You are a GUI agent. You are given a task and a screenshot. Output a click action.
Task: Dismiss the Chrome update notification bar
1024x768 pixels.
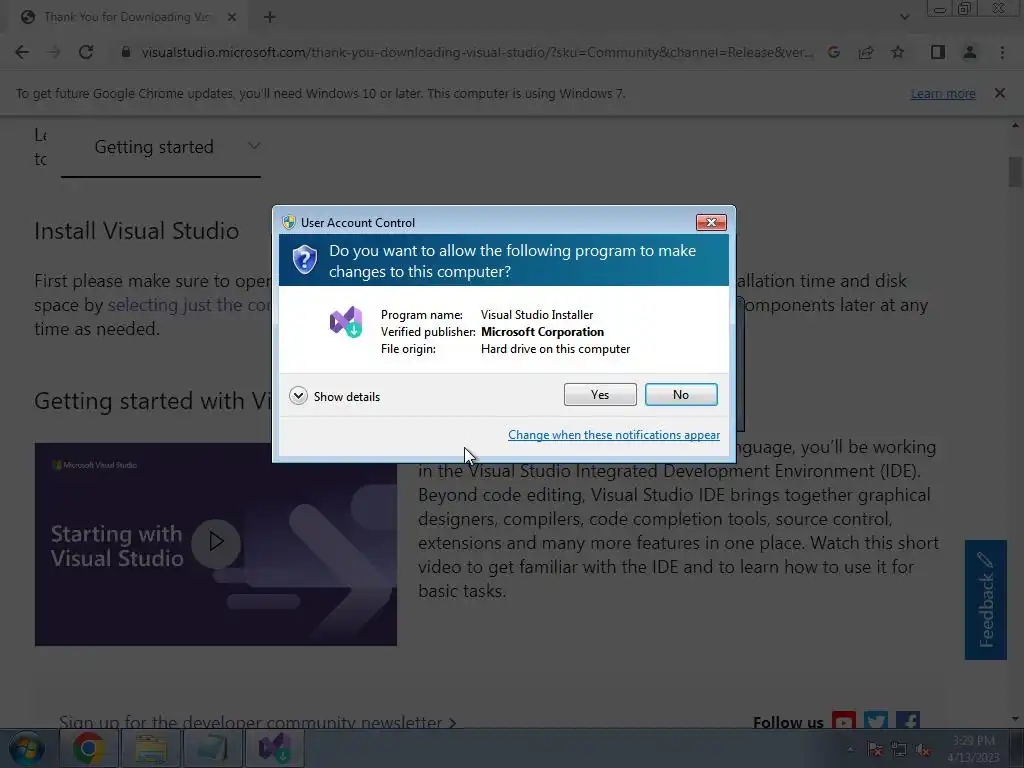[x=999, y=93]
